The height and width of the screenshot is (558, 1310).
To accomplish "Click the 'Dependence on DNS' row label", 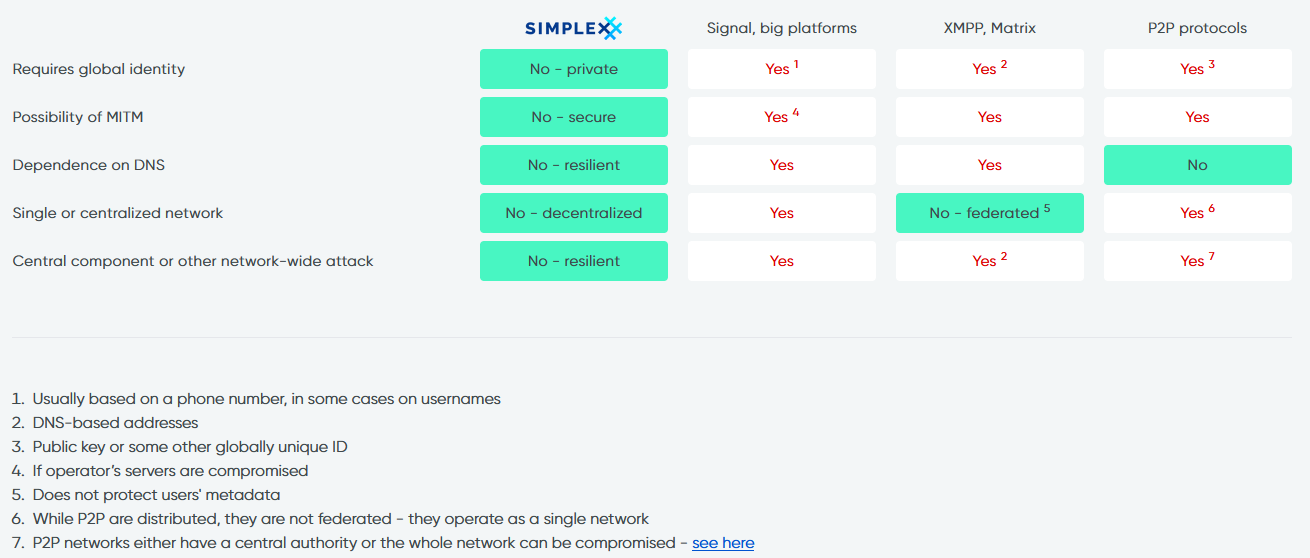I will click(x=89, y=165).
